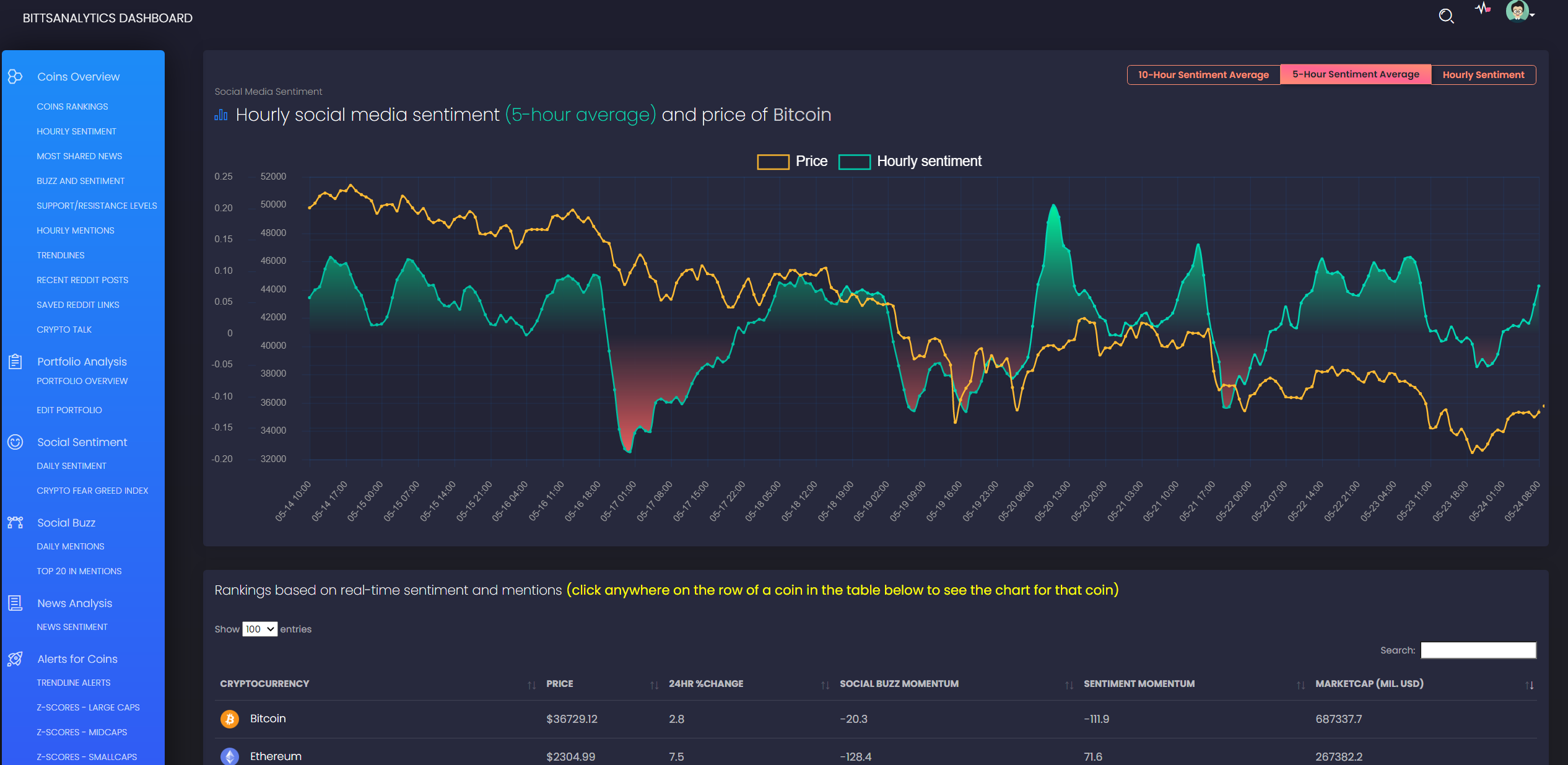1568x765 pixels.
Task: Select the Bitcoin row name
Action: [268, 719]
